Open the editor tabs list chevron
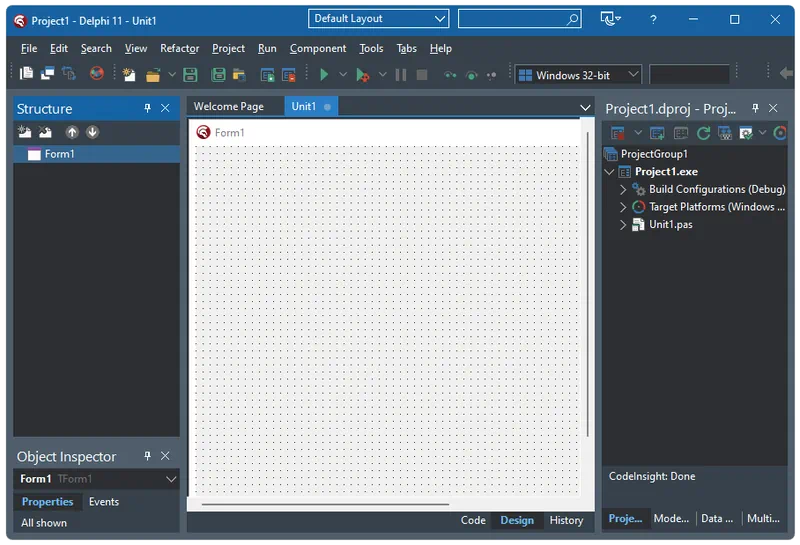Screen dimensions: 800x545 (x=585, y=108)
